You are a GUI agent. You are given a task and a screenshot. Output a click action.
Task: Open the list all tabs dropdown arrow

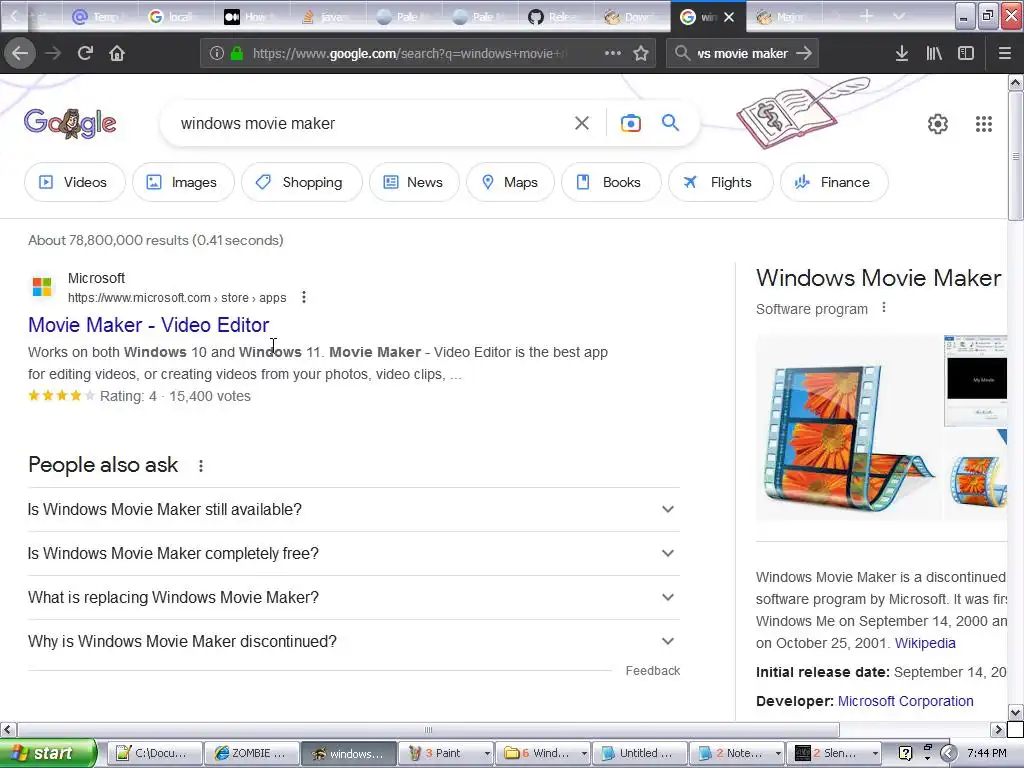coord(899,16)
